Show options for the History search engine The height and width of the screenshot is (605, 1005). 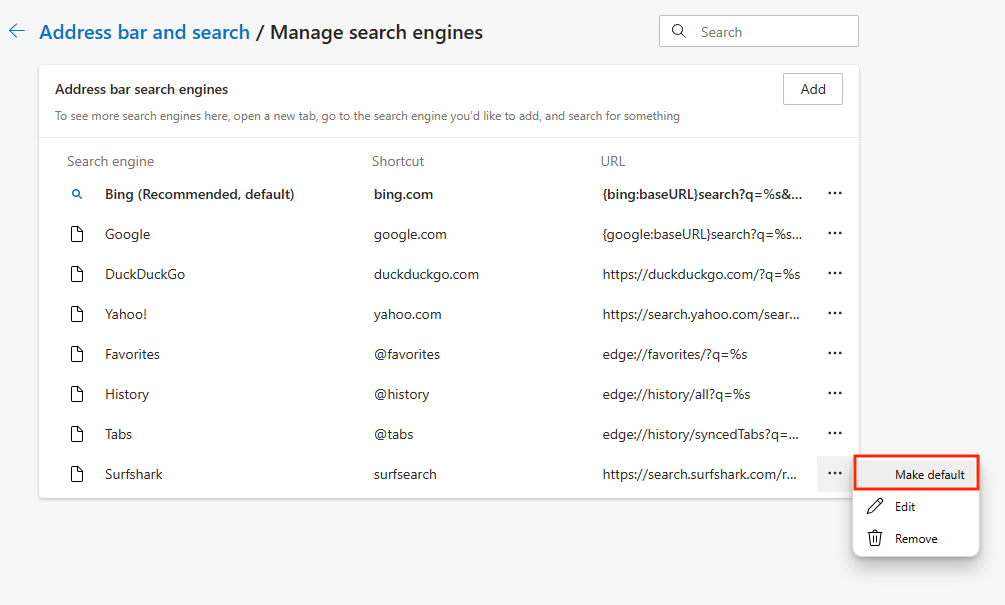[835, 394]
